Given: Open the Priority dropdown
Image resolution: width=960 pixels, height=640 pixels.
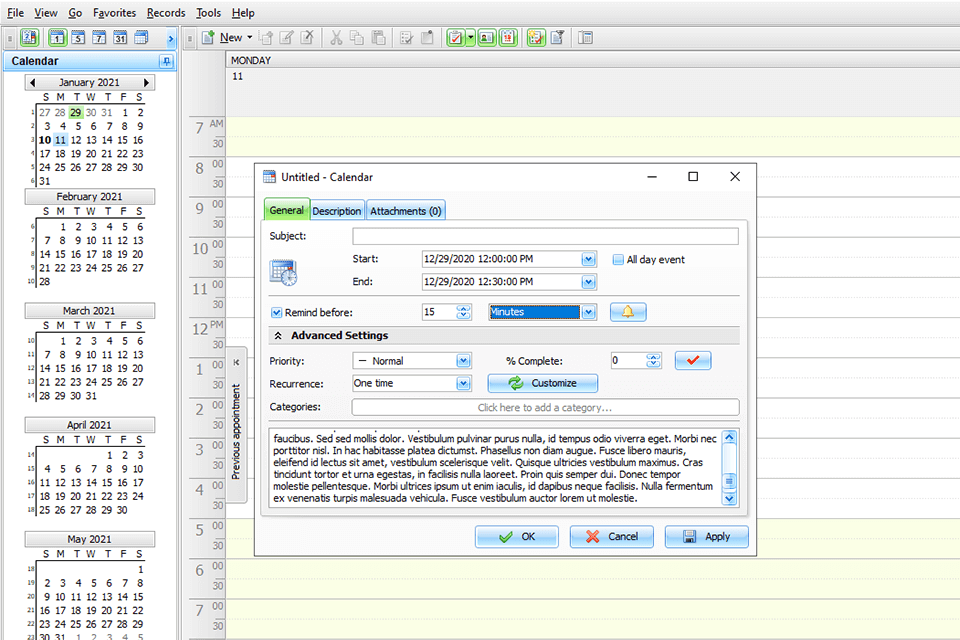Looking at the screenshot, I should (462, 360).
